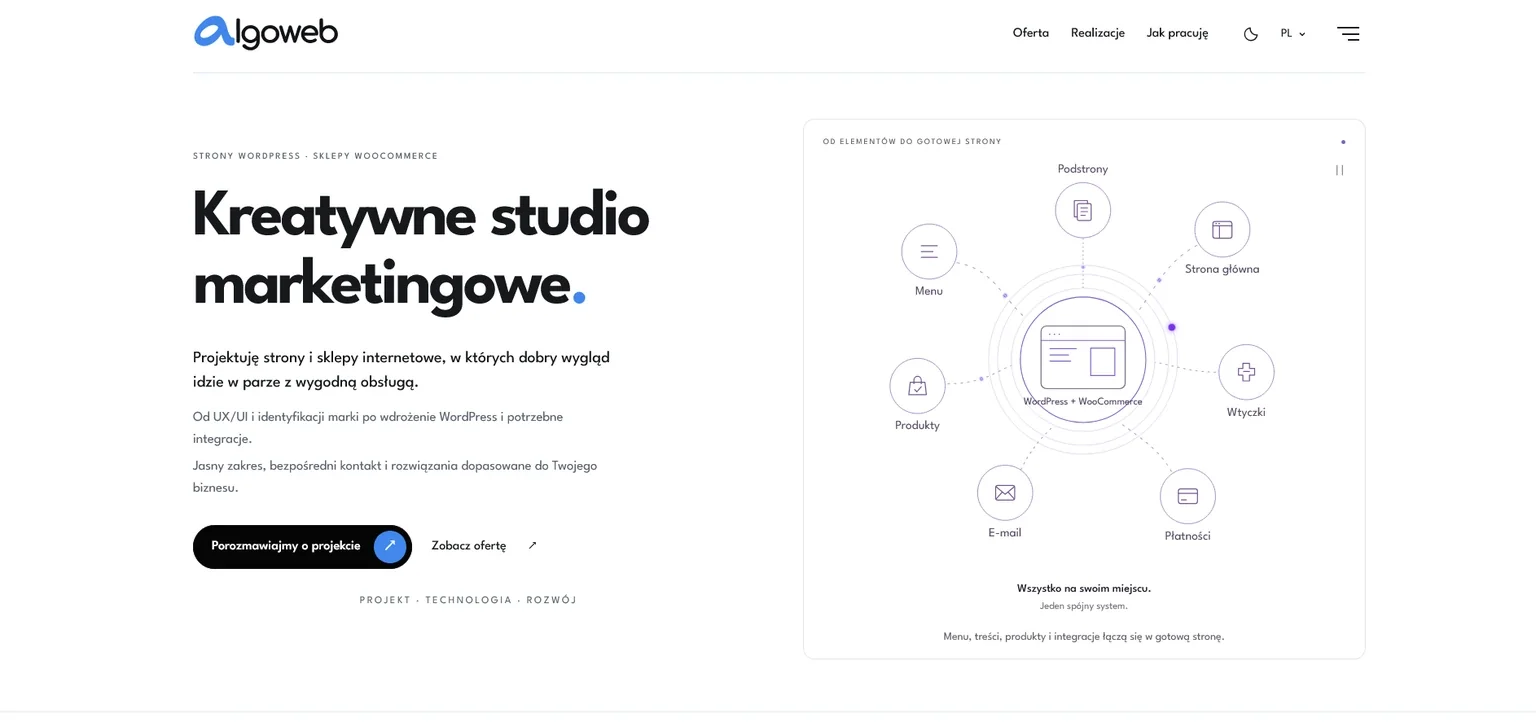The height and width of the screenshot is (722, 1536).
Task: Select the Płatności credit card icon
Action: click(x=1188, y=496)
